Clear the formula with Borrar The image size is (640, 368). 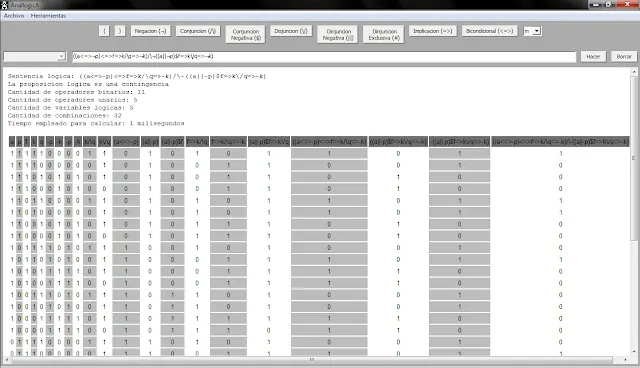click(624, 57)
